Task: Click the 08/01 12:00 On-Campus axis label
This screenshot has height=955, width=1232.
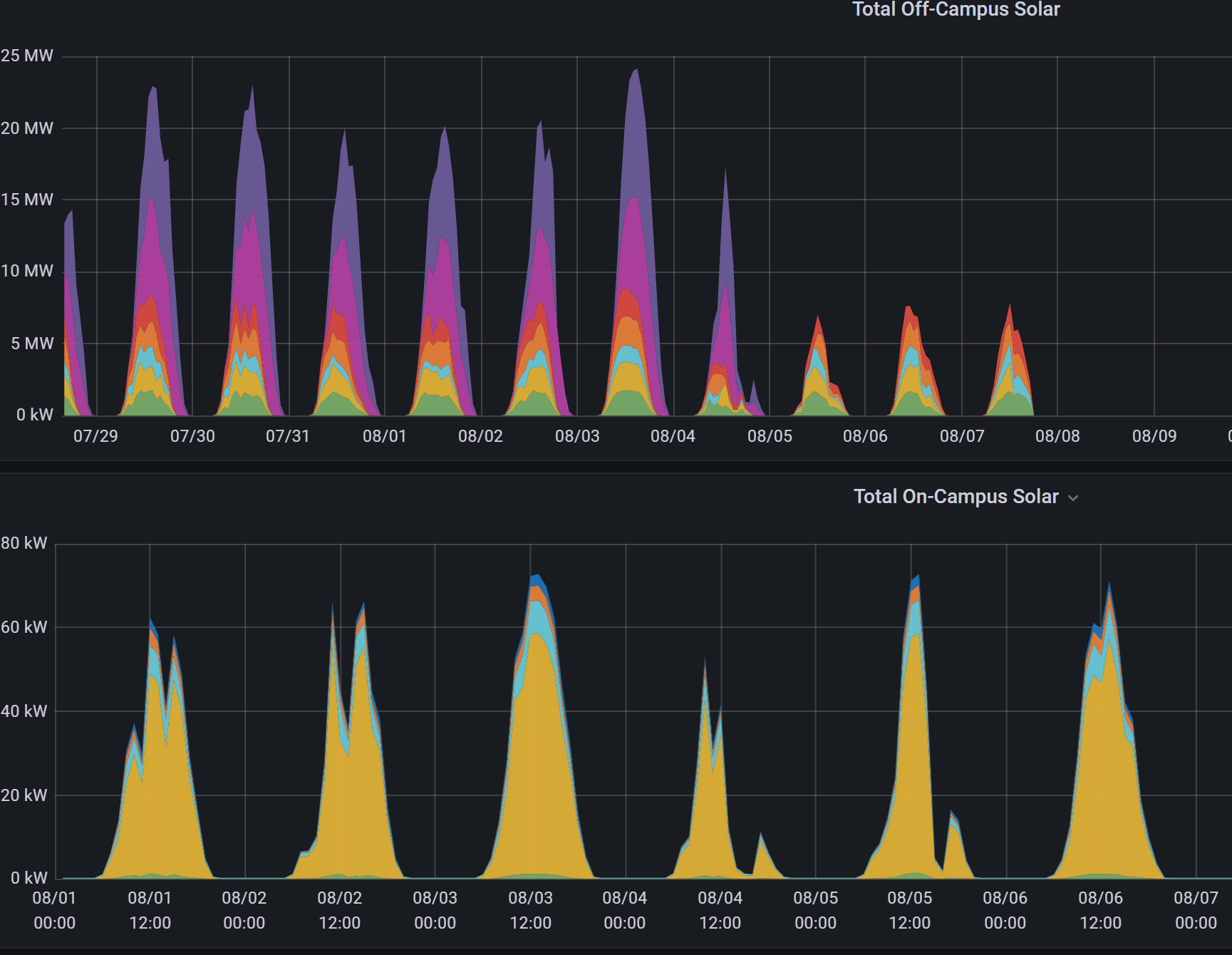Action: tap(150, 910)
